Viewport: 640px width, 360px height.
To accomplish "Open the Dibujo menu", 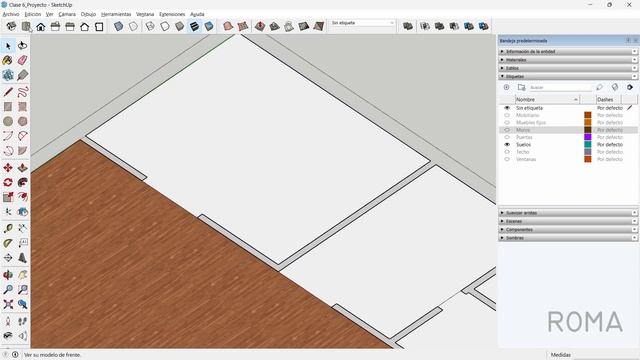I will click(88, 14).
